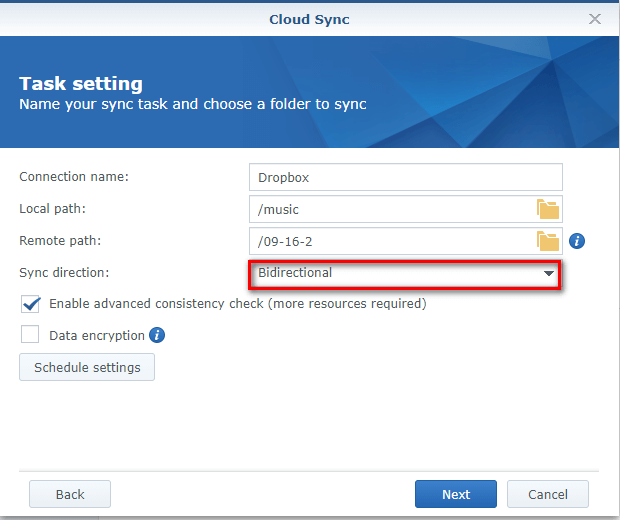The image size is (620, 520).
Task: Show the Data encryption info tooltip icon
Action: pyautogui.click(x=157, y=335)
